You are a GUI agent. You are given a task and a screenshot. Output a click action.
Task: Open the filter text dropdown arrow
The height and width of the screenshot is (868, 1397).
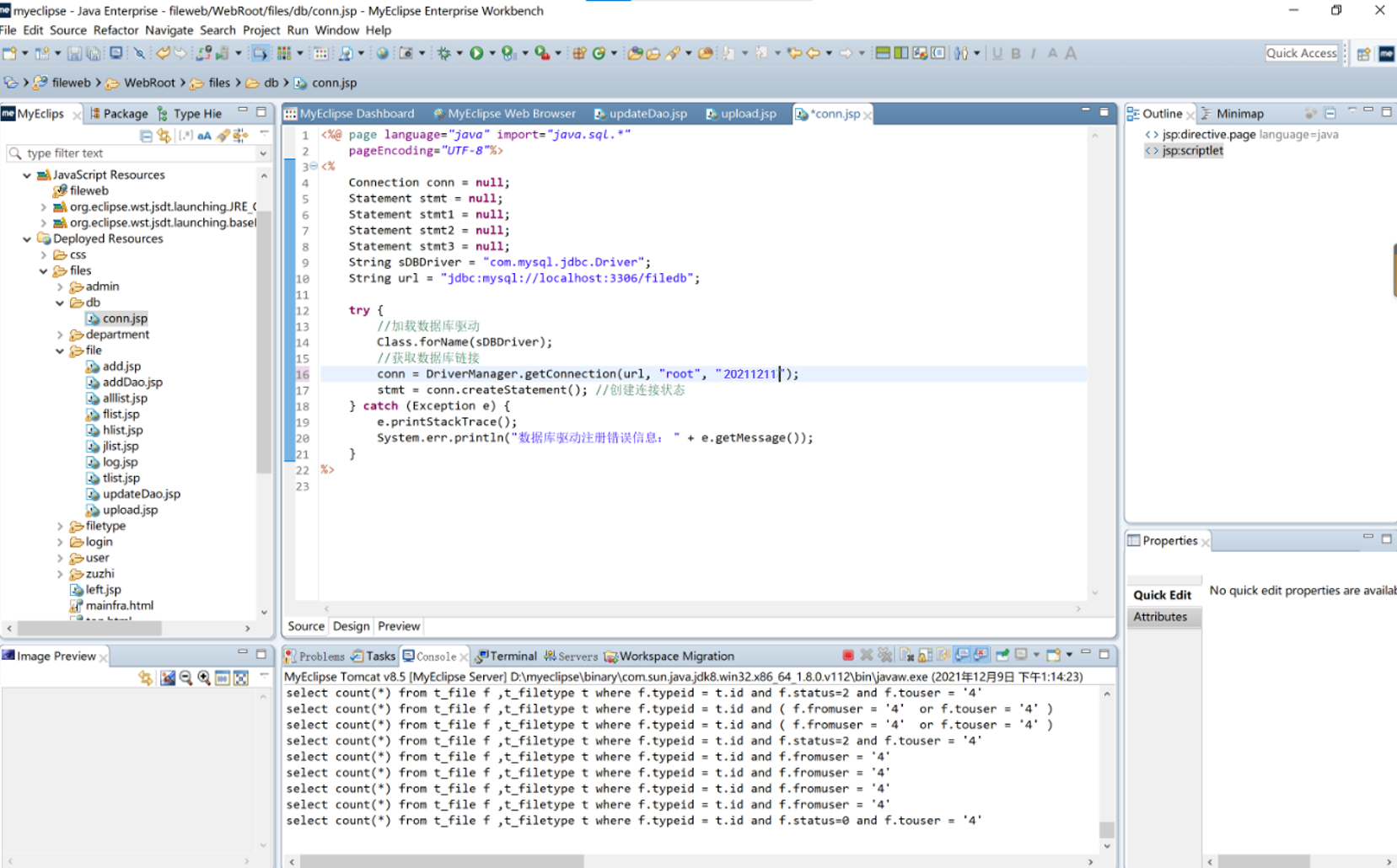click(263, 153)
